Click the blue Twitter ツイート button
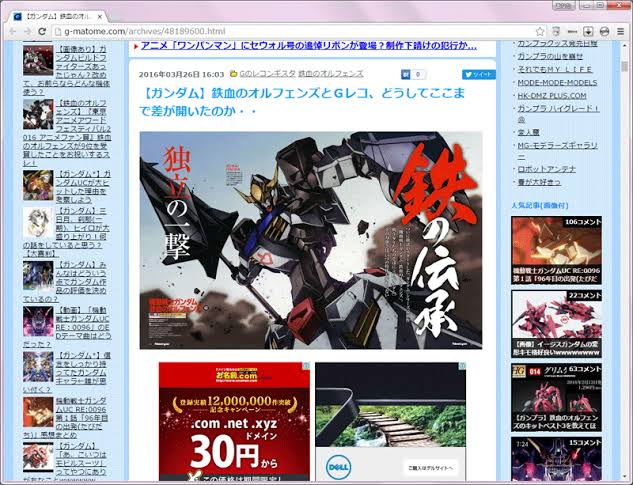The image size is (633, 485). coord(478,74)
